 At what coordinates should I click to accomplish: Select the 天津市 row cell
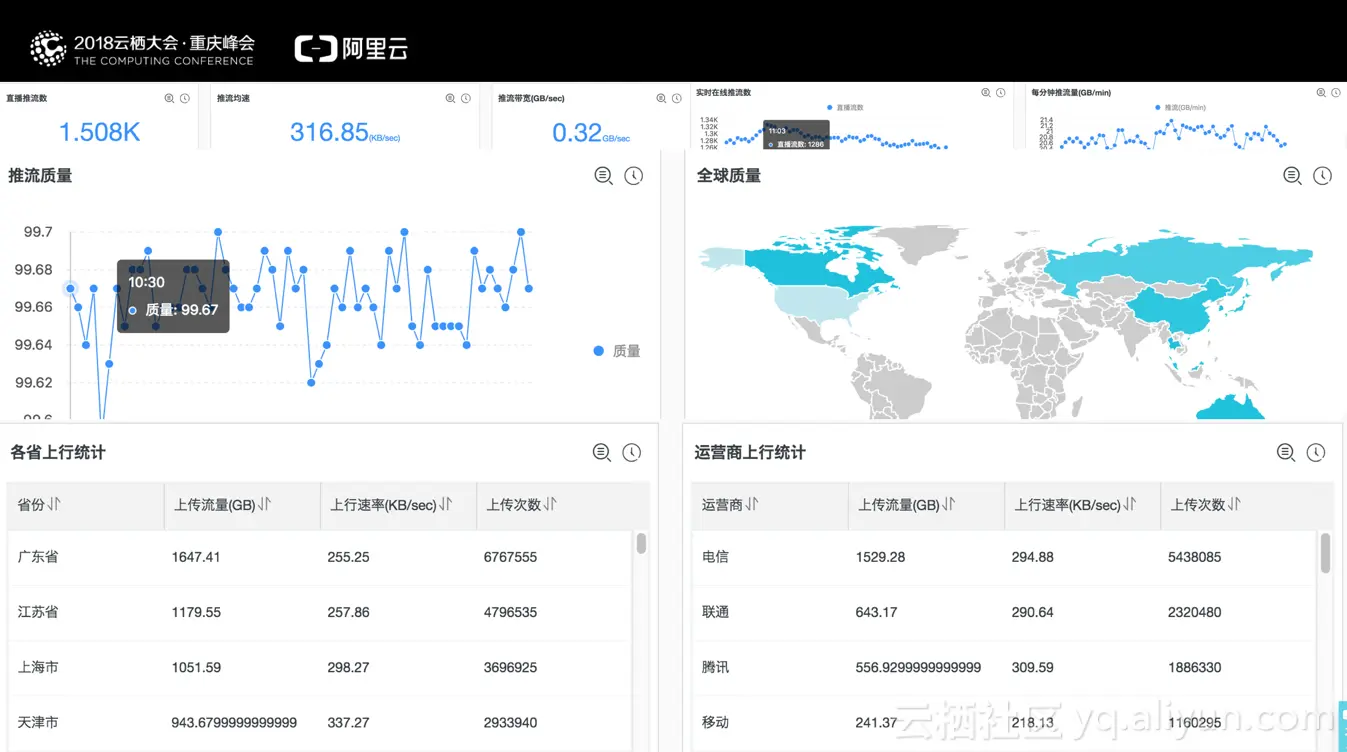(x=38, y=722)
